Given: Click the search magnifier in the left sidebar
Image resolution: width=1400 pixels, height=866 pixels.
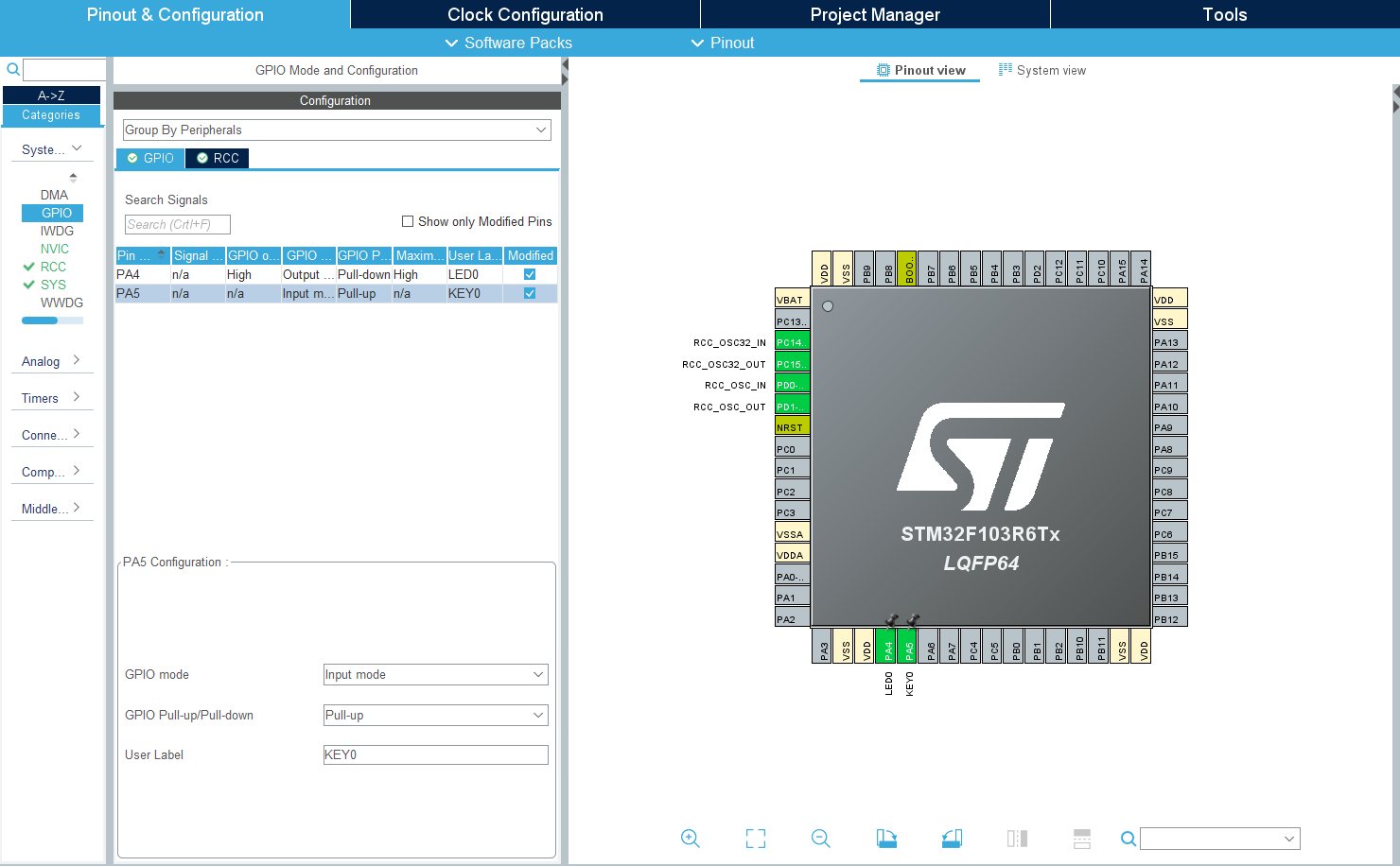Looking at the screenshot, I should [12, 69].
